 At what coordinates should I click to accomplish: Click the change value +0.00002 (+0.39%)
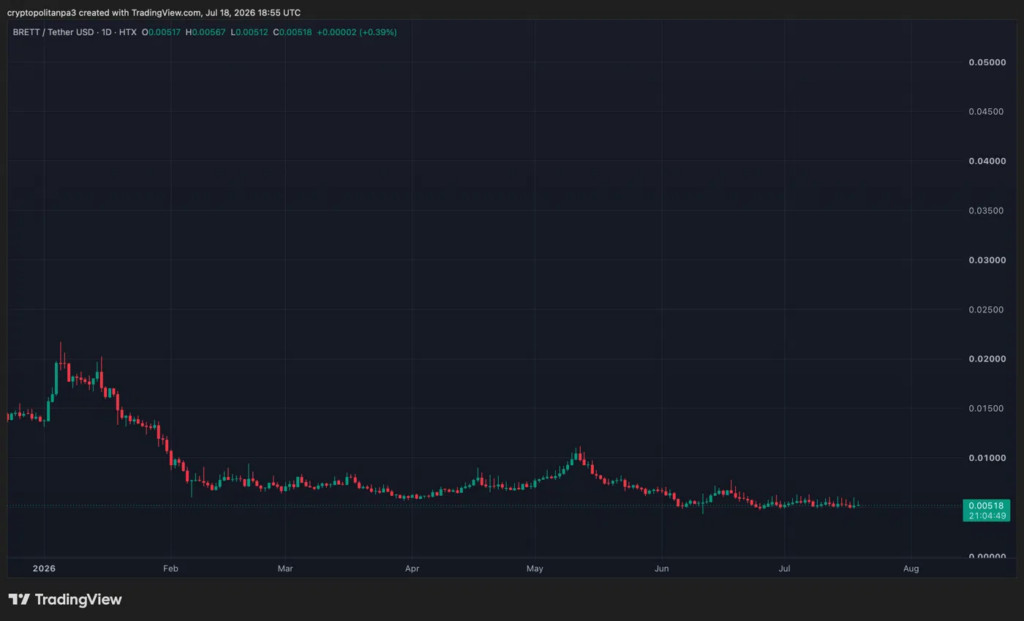(x=357, y=32)
